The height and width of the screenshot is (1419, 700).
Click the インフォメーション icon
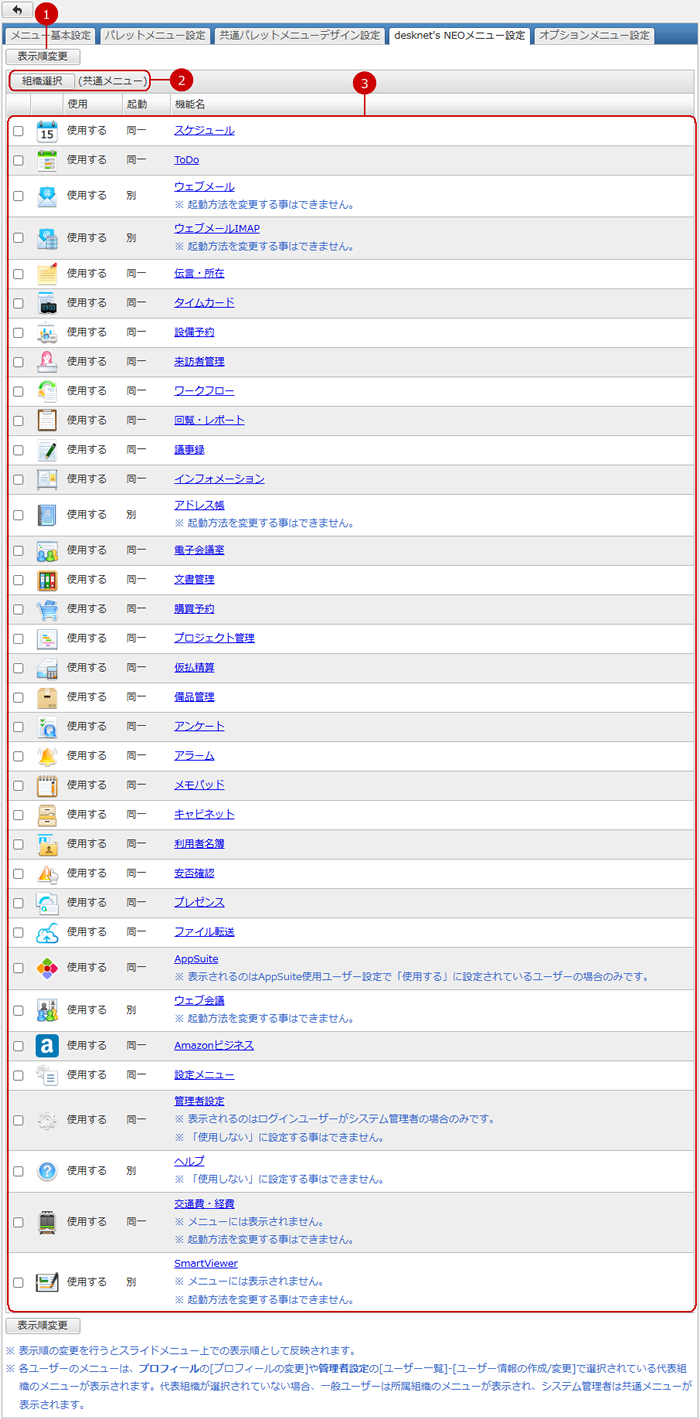tap(46, 479)
